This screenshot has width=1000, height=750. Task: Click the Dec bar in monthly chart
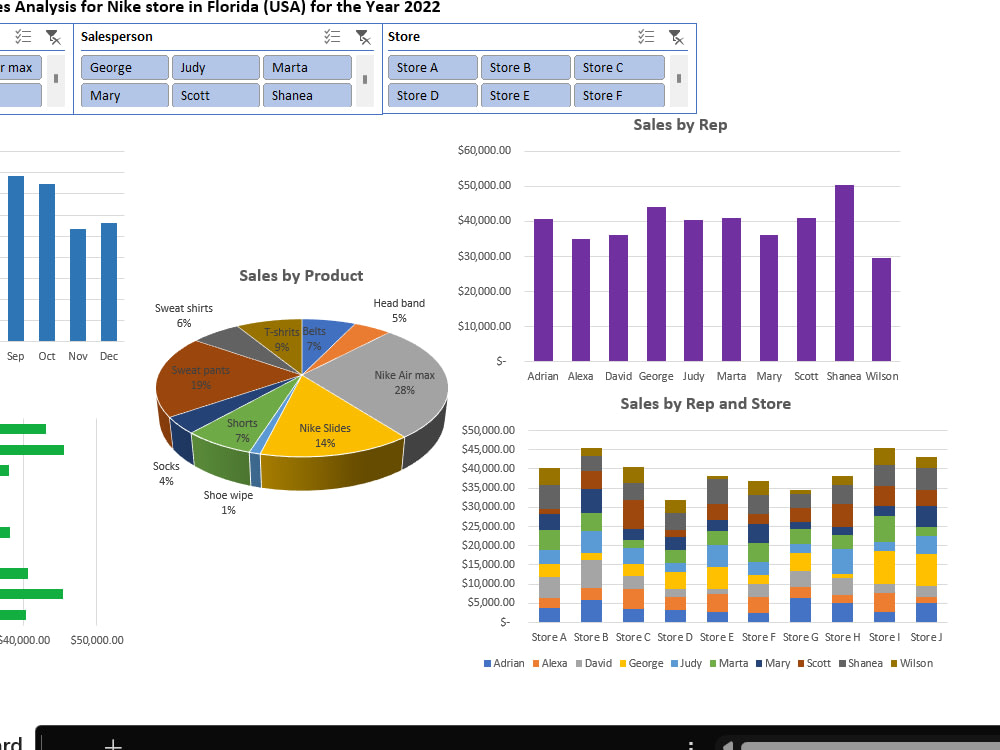pos(109,282)
